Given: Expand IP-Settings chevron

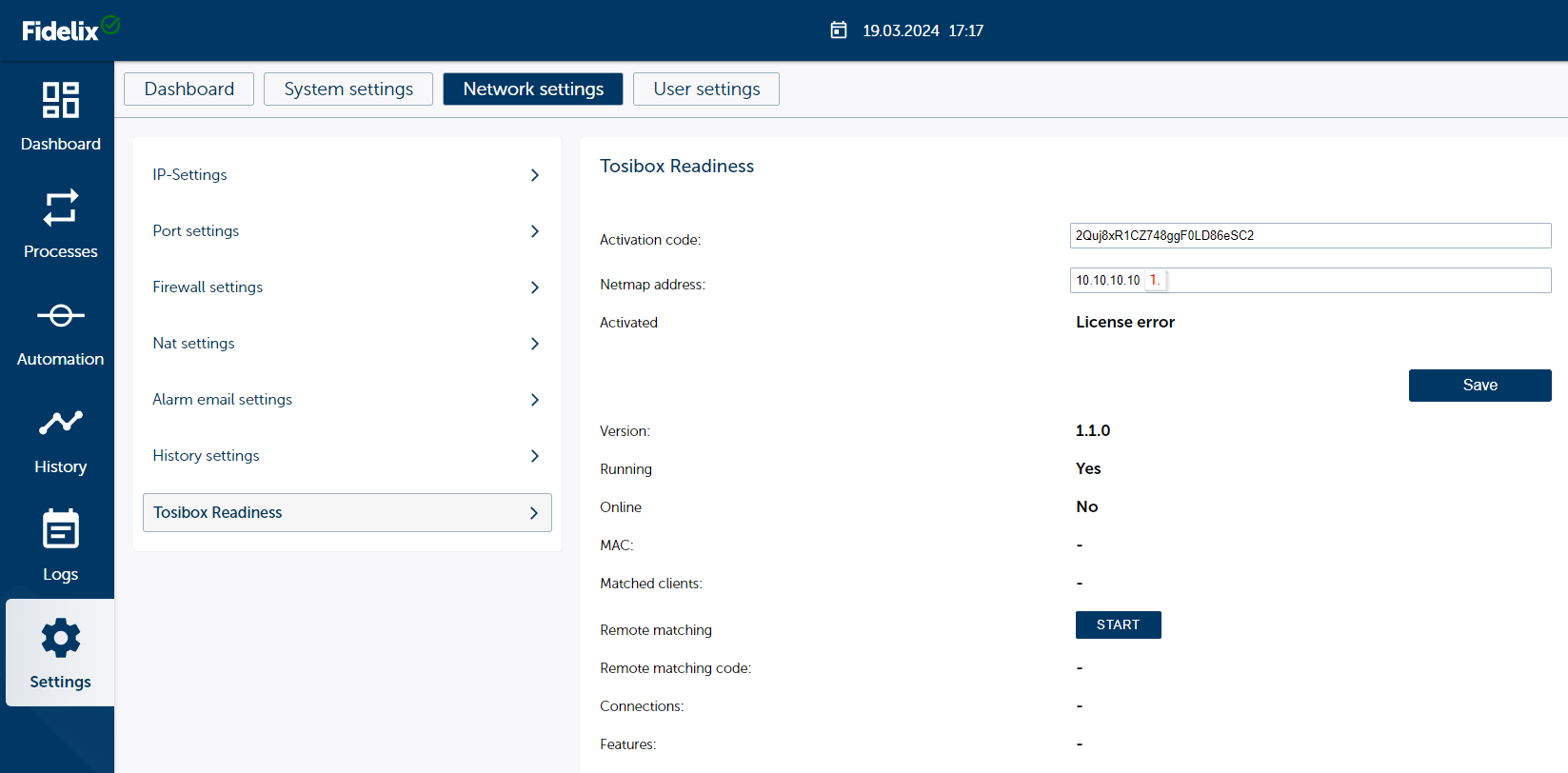Looking at the screenshot, I should [535, 175].
